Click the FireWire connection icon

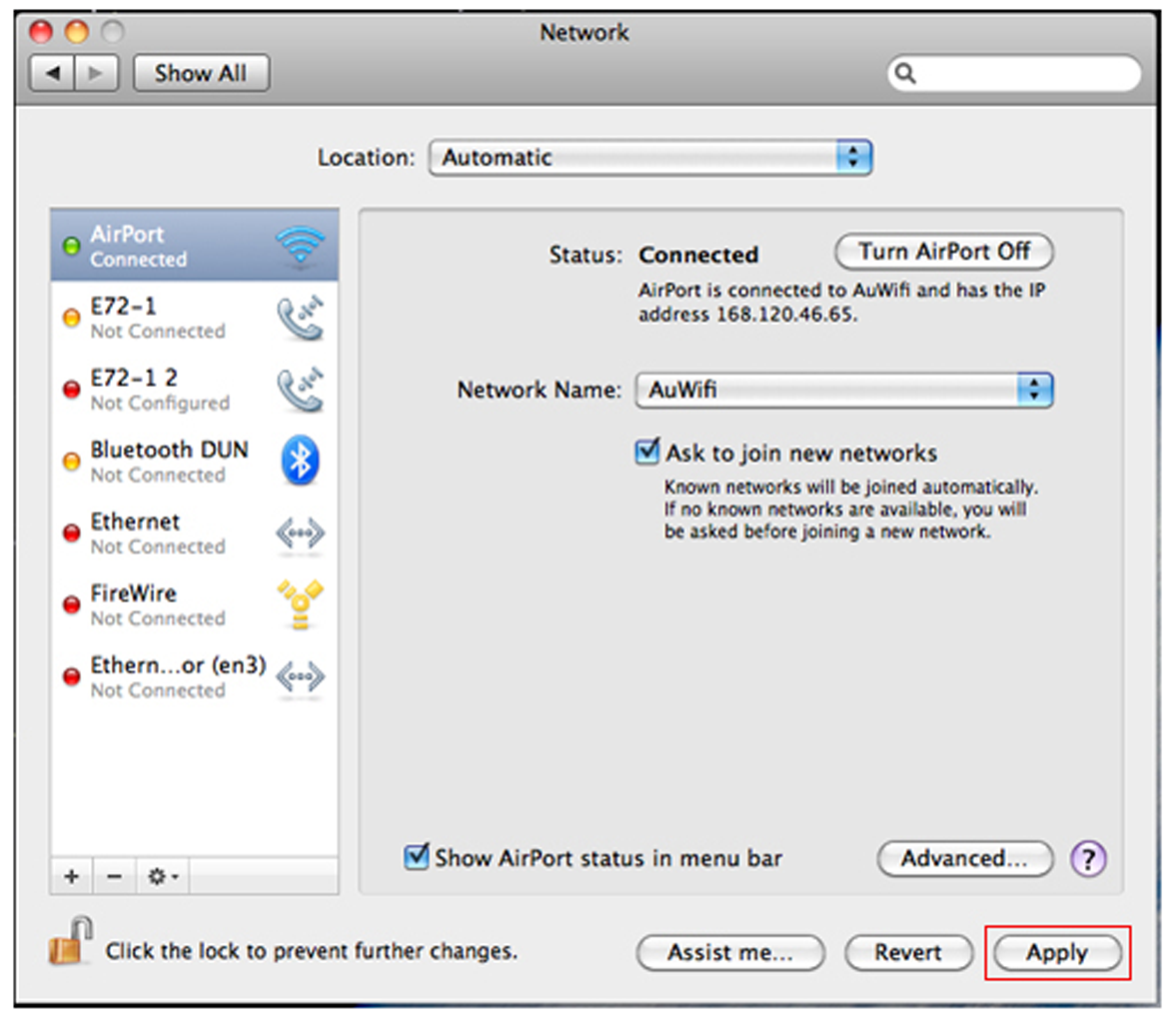click(300, 604)
